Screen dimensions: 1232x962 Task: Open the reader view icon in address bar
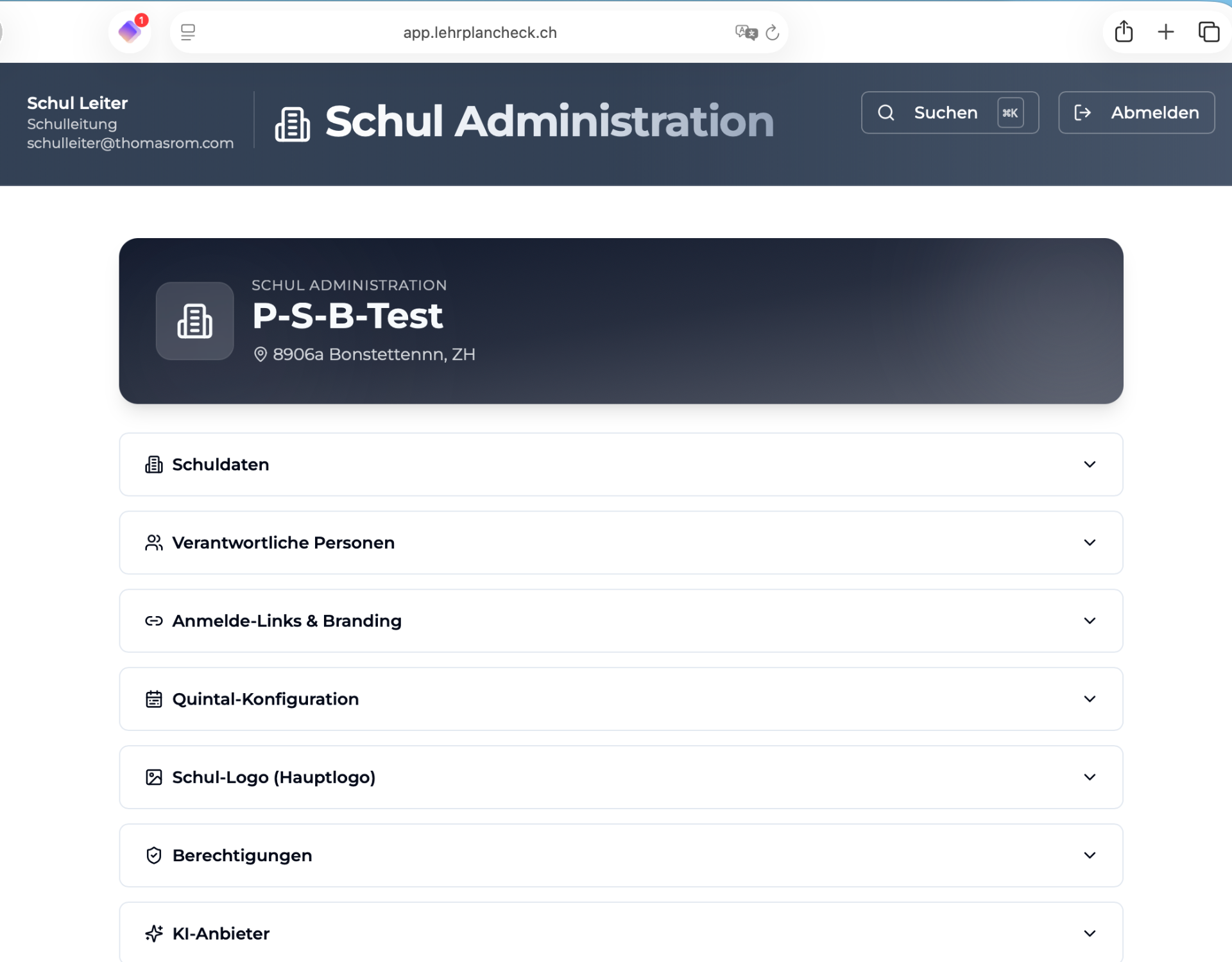point(188,32)
